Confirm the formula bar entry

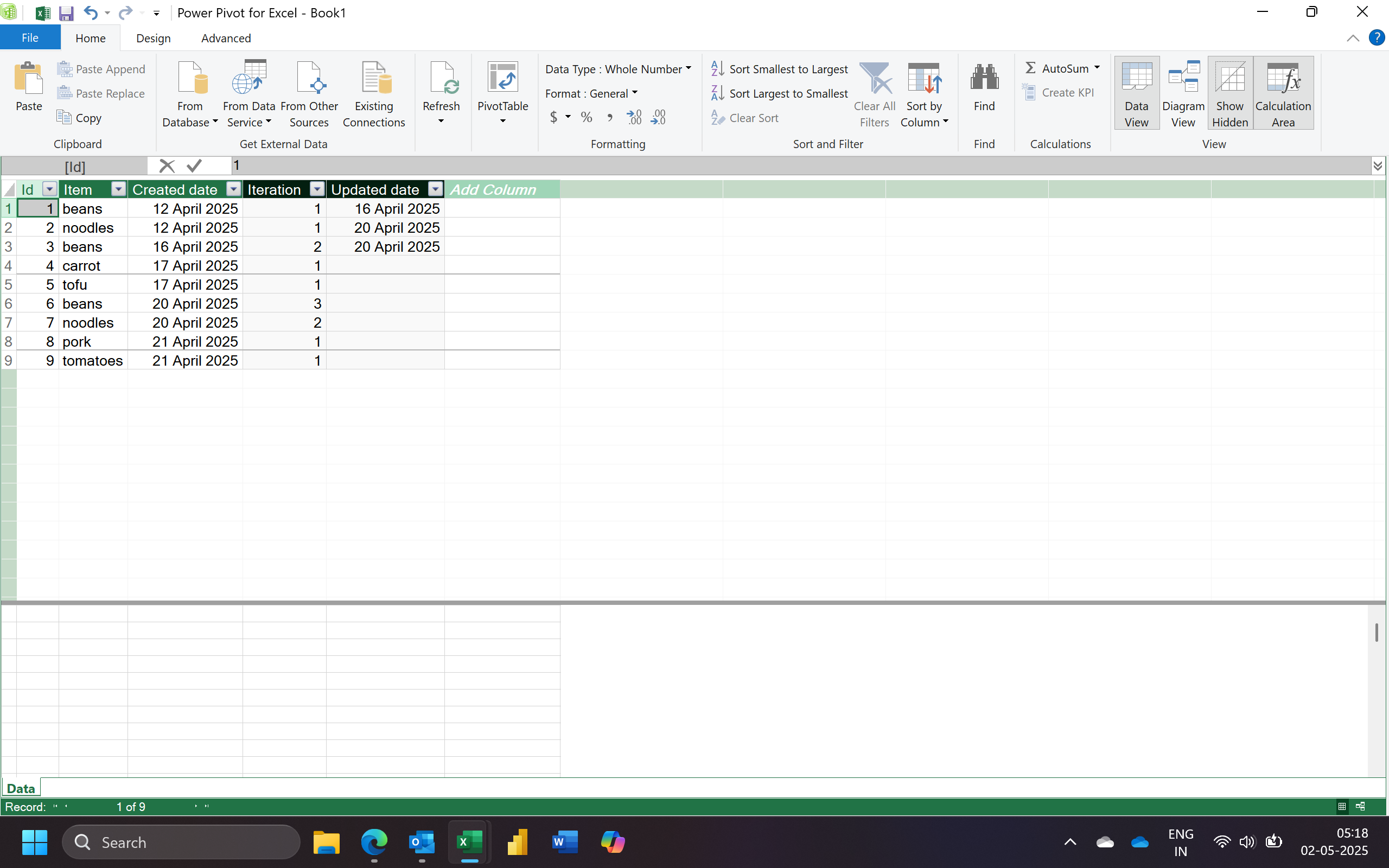point(194,166)
